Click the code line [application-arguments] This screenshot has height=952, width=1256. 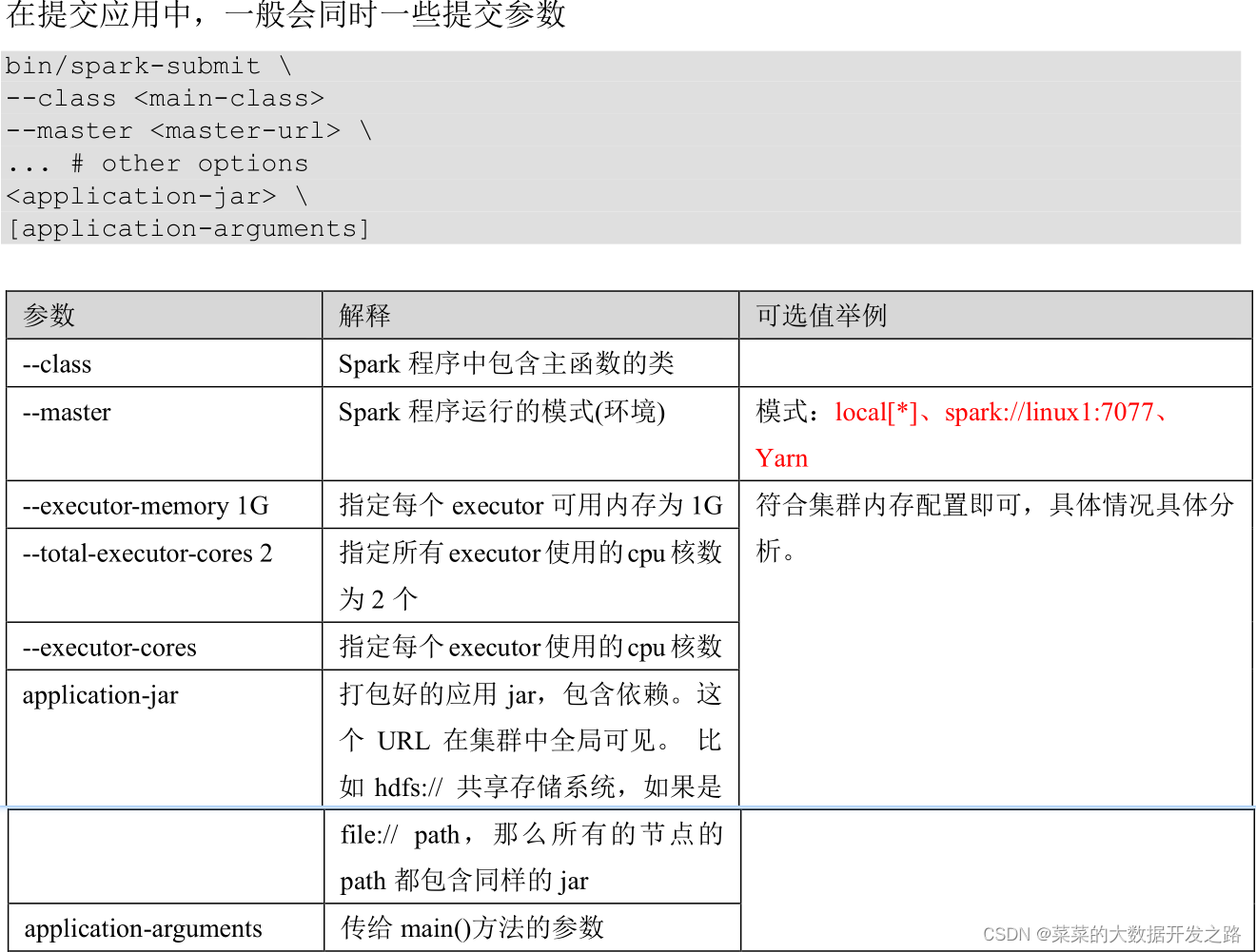[x=188, y=228]
